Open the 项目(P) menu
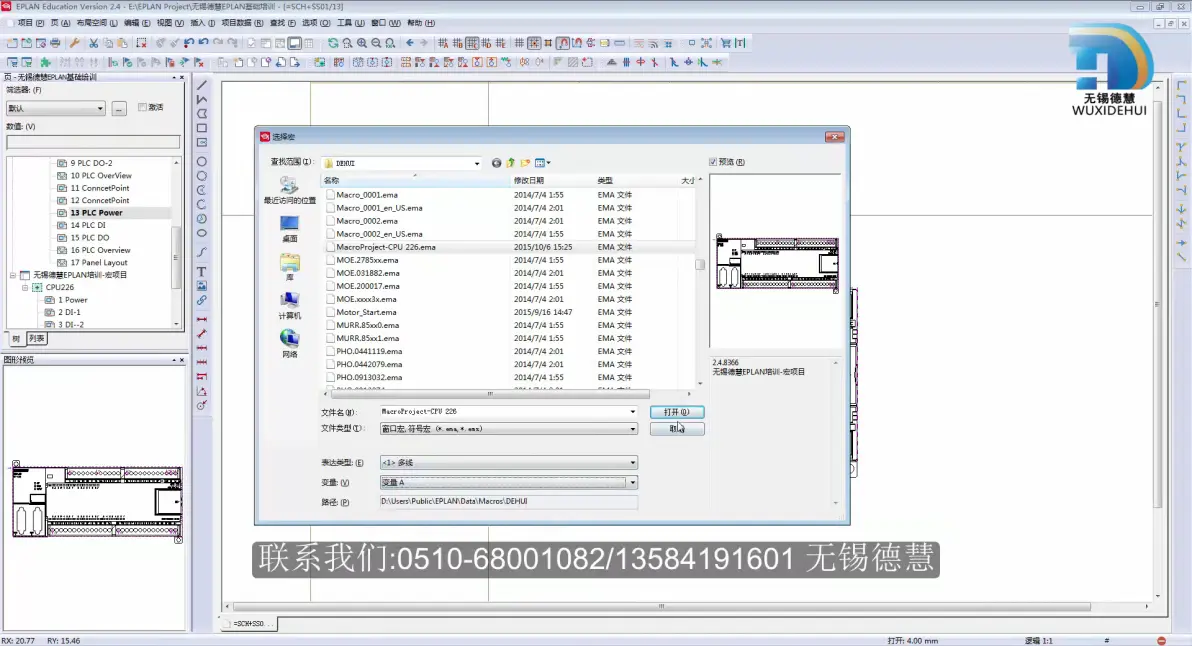Viewport: 1192px width, 646px height. [x=30, y=23]
